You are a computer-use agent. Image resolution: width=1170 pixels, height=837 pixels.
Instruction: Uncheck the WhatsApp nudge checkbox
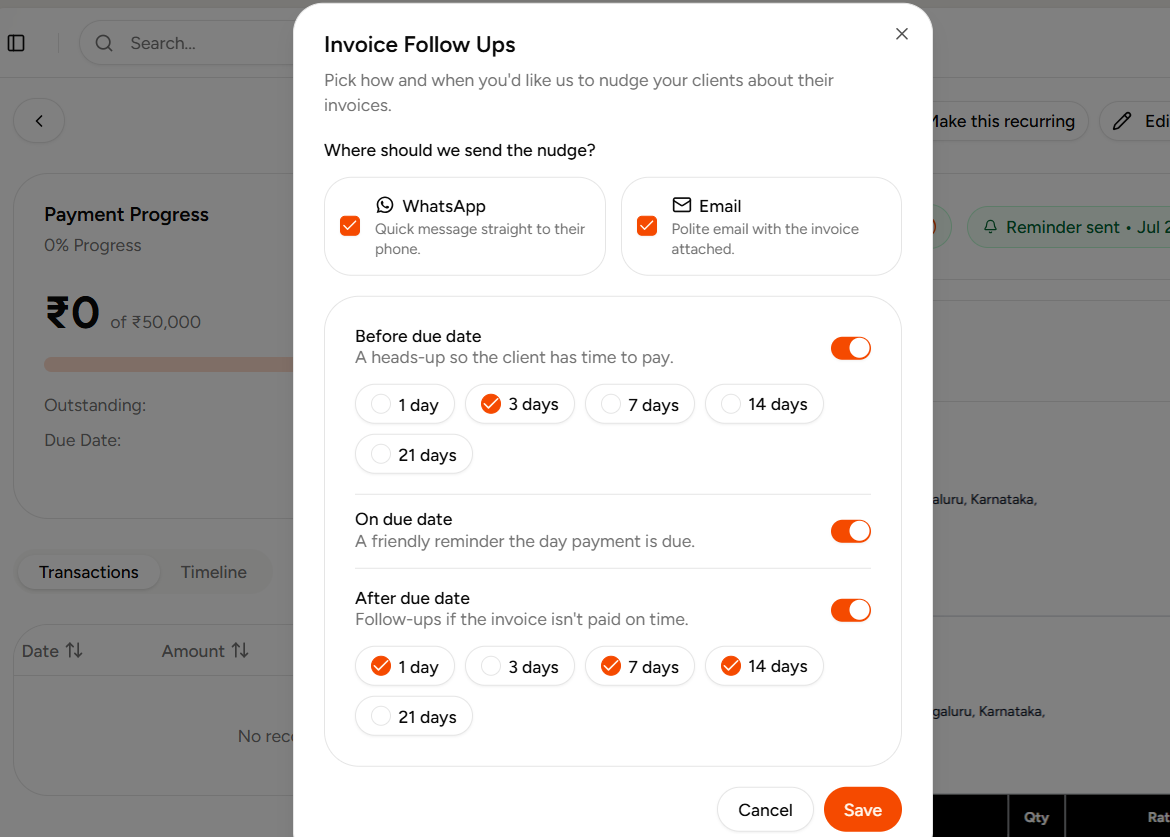point(350,226)
